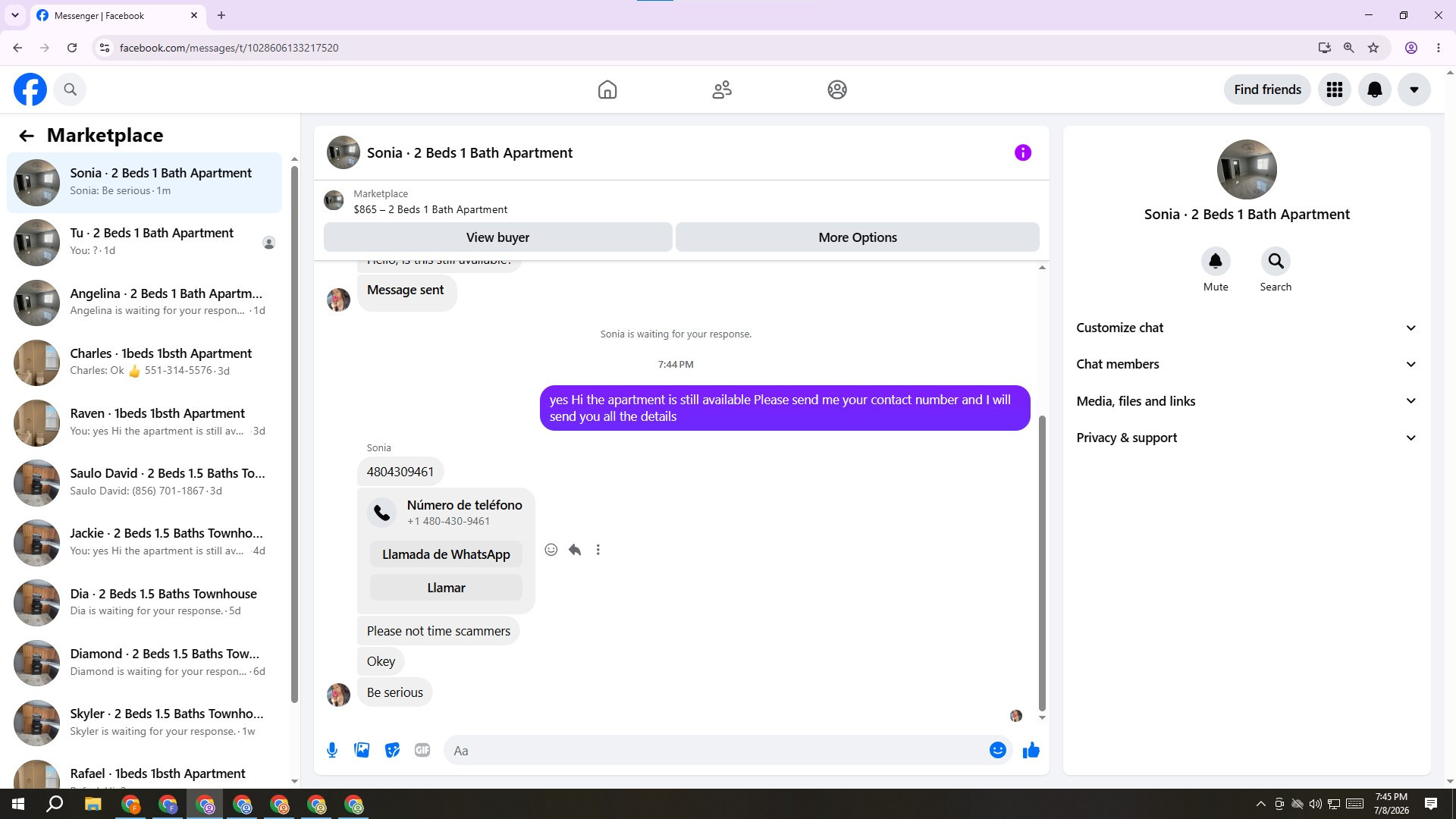This screenshot has height=819, width=1456.
Task: Bookmark this tab with star icon
Action: 1373,48
